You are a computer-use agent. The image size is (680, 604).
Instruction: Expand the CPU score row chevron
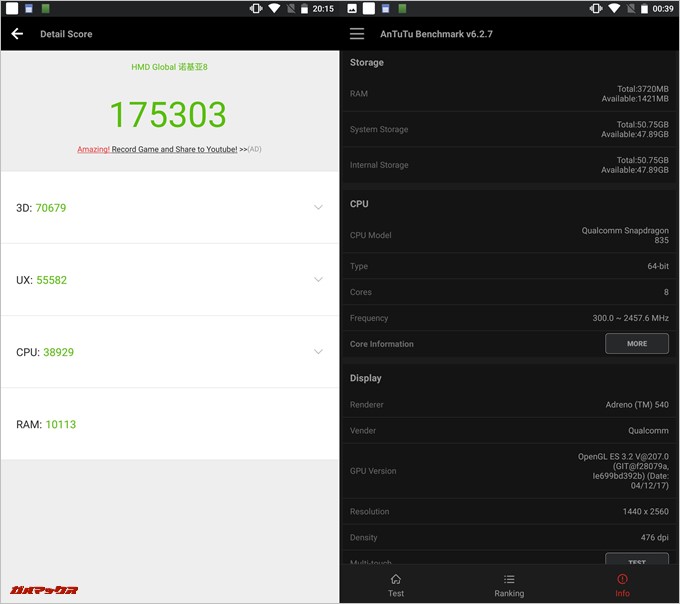(318, 352)
